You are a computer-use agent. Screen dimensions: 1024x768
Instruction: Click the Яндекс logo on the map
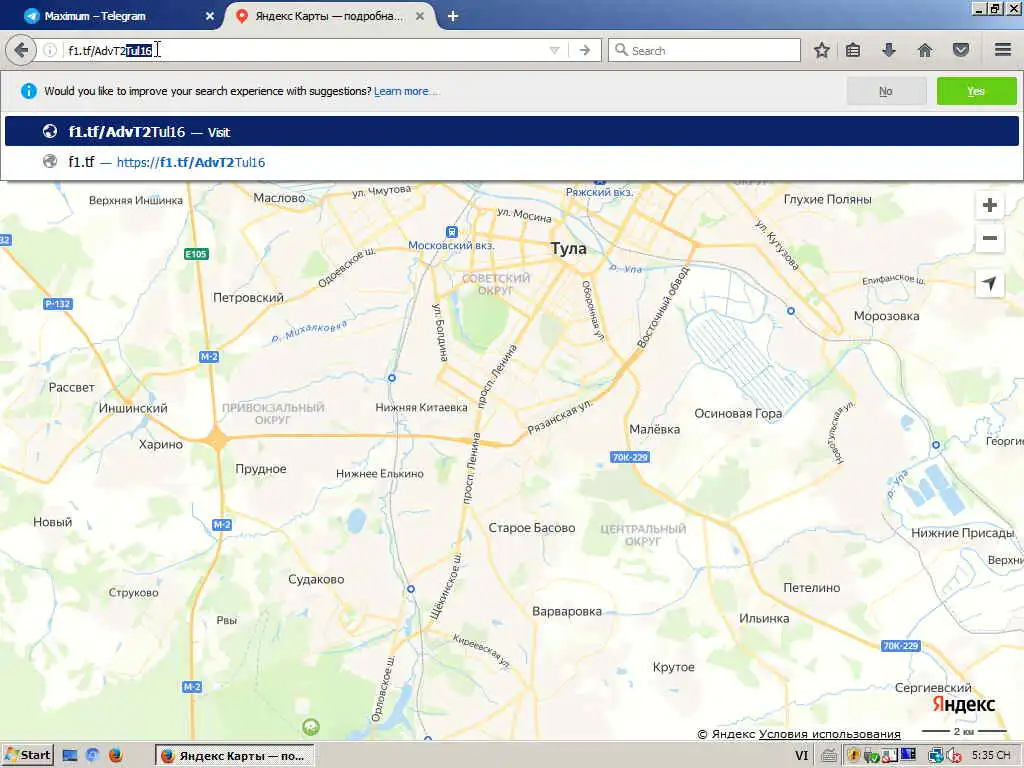point(963,704)
